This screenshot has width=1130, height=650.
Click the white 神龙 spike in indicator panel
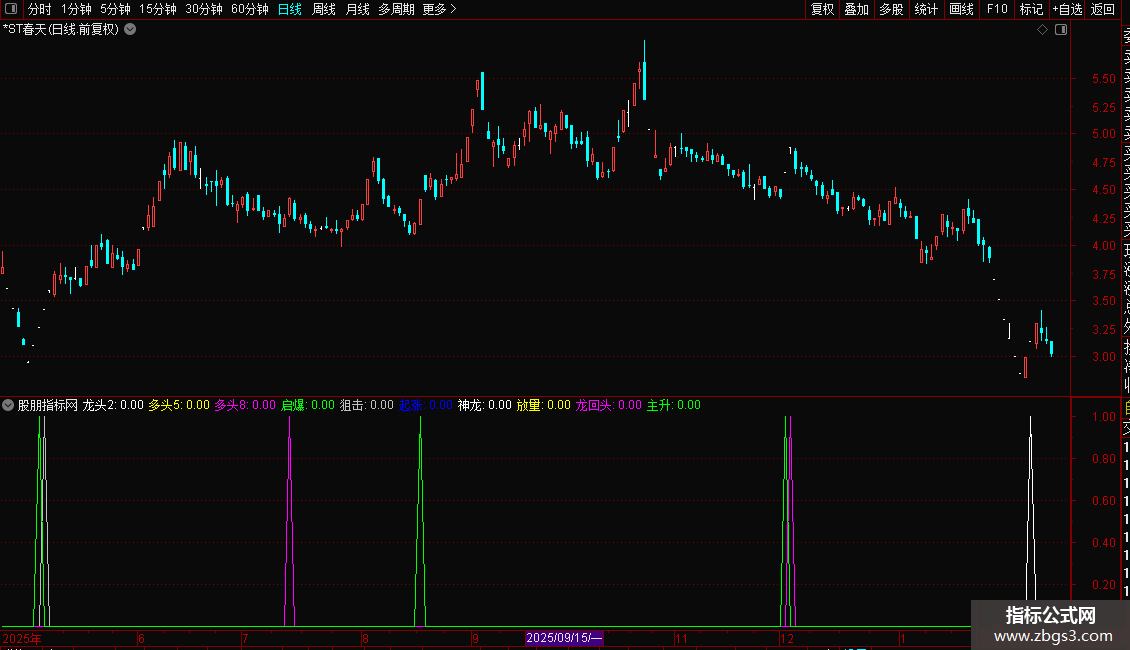[x=1031, y=519]
